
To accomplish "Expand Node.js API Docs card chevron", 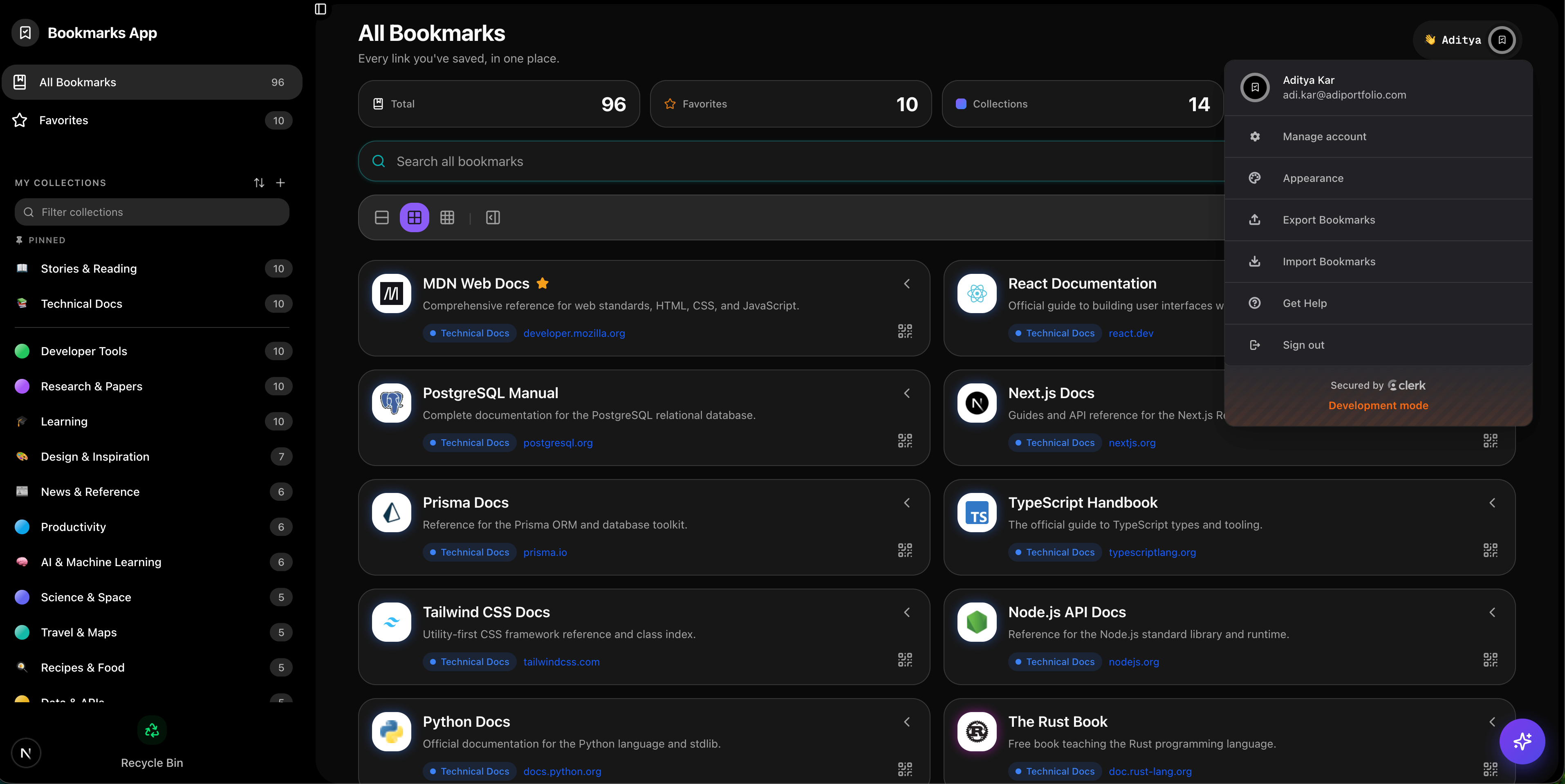I will coord(1492,612).
